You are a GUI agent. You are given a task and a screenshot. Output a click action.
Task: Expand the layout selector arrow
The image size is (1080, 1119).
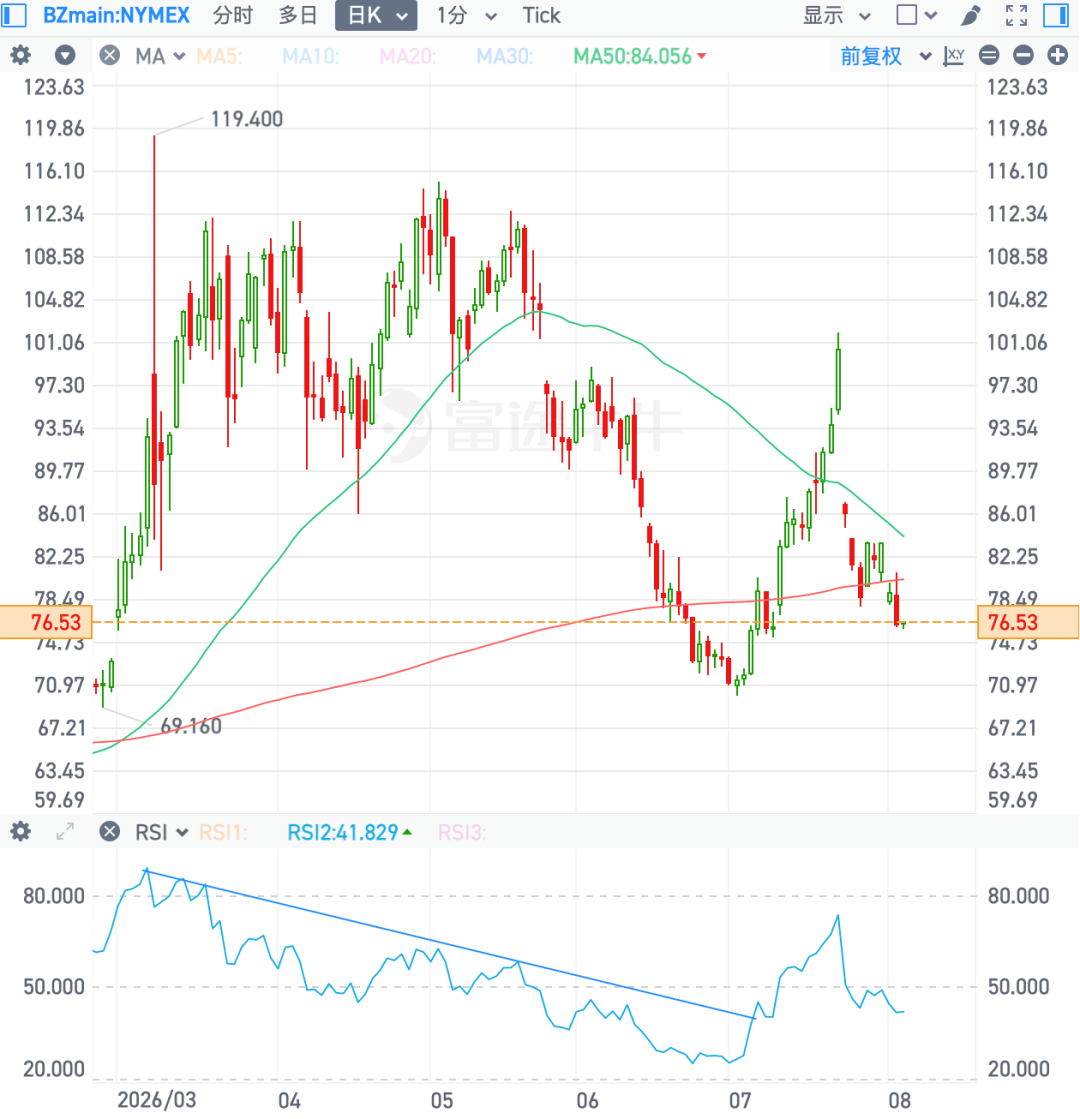click(930, 15)
